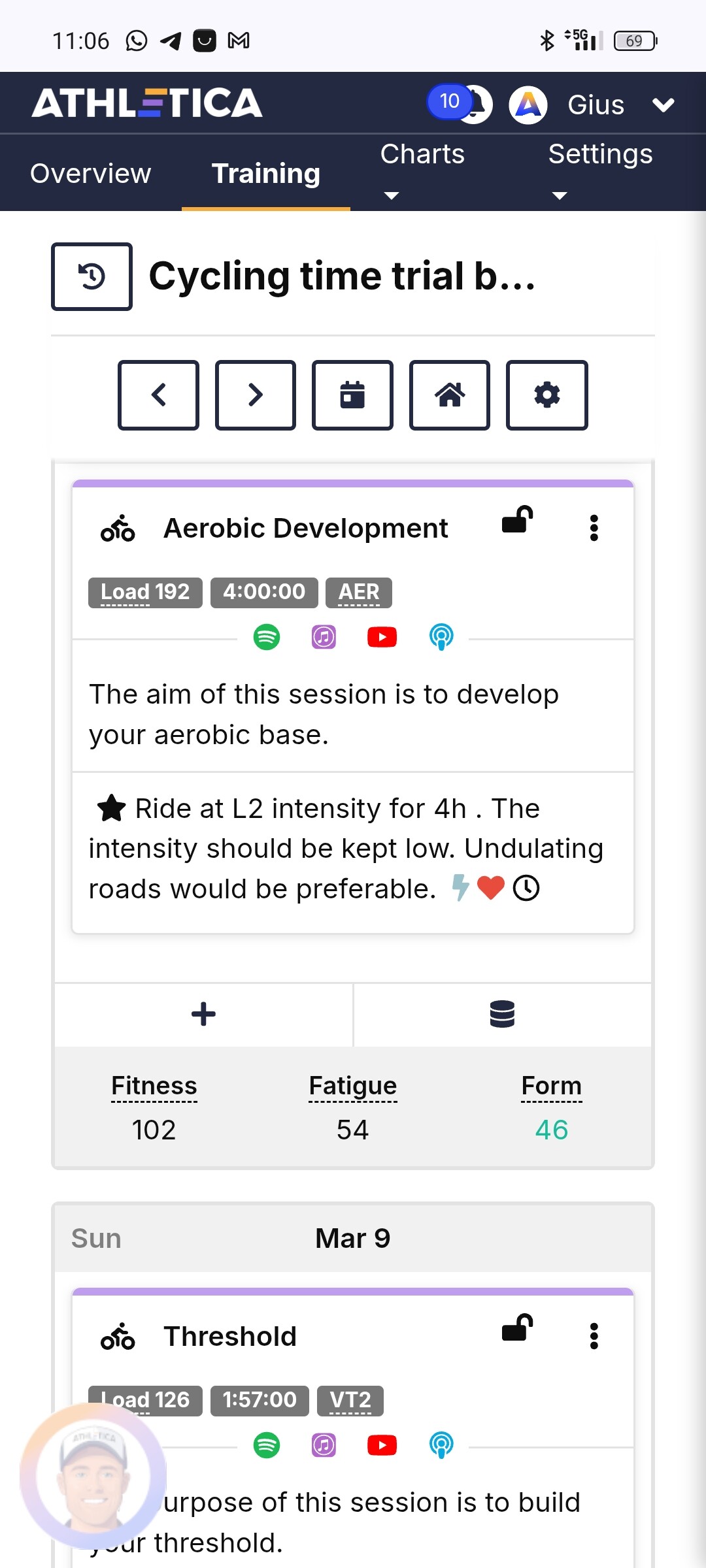
Task: Open Threshold session three-dot menu
Action: point(594,1336)
